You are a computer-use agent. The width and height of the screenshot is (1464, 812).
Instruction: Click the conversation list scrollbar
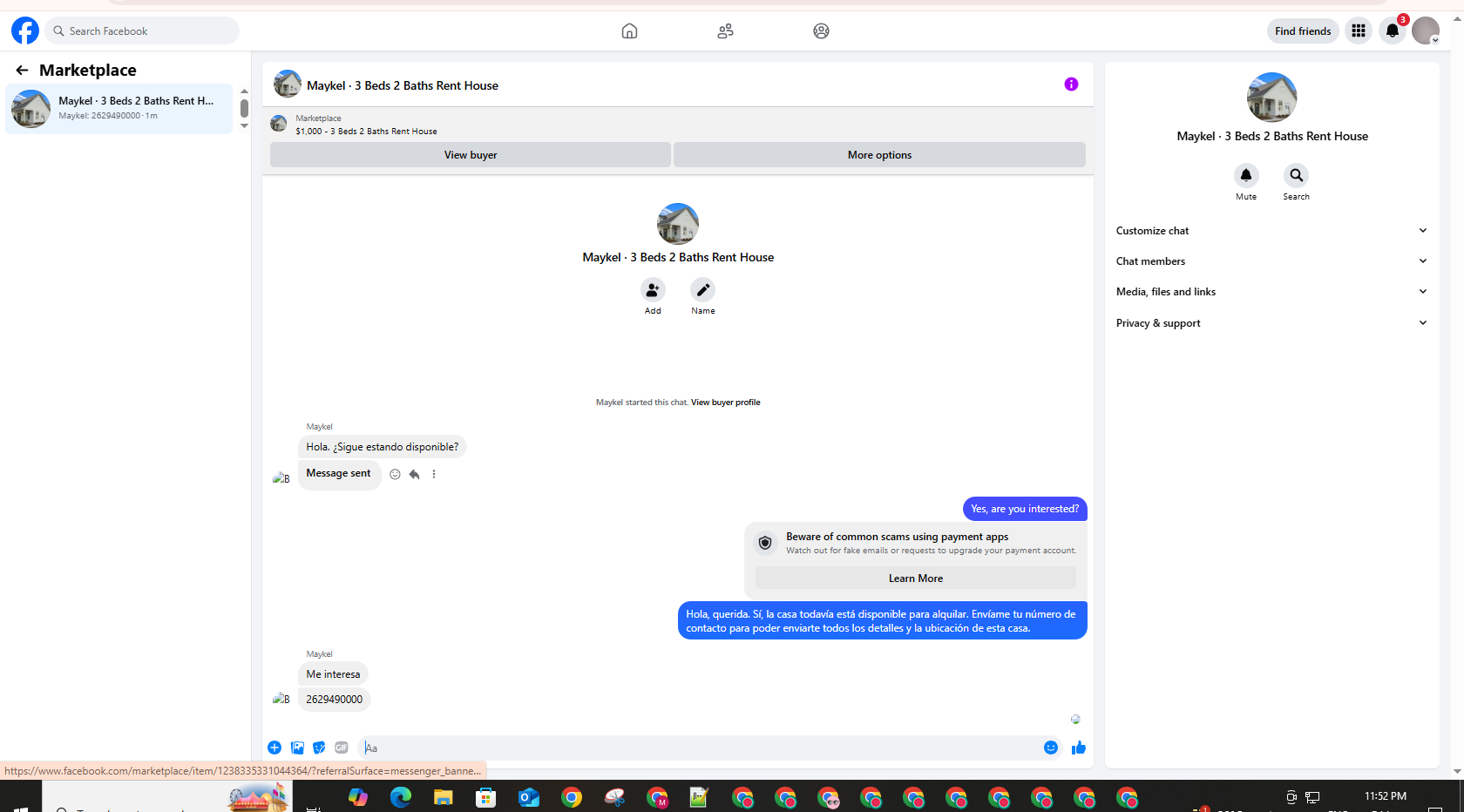point(245,109)
